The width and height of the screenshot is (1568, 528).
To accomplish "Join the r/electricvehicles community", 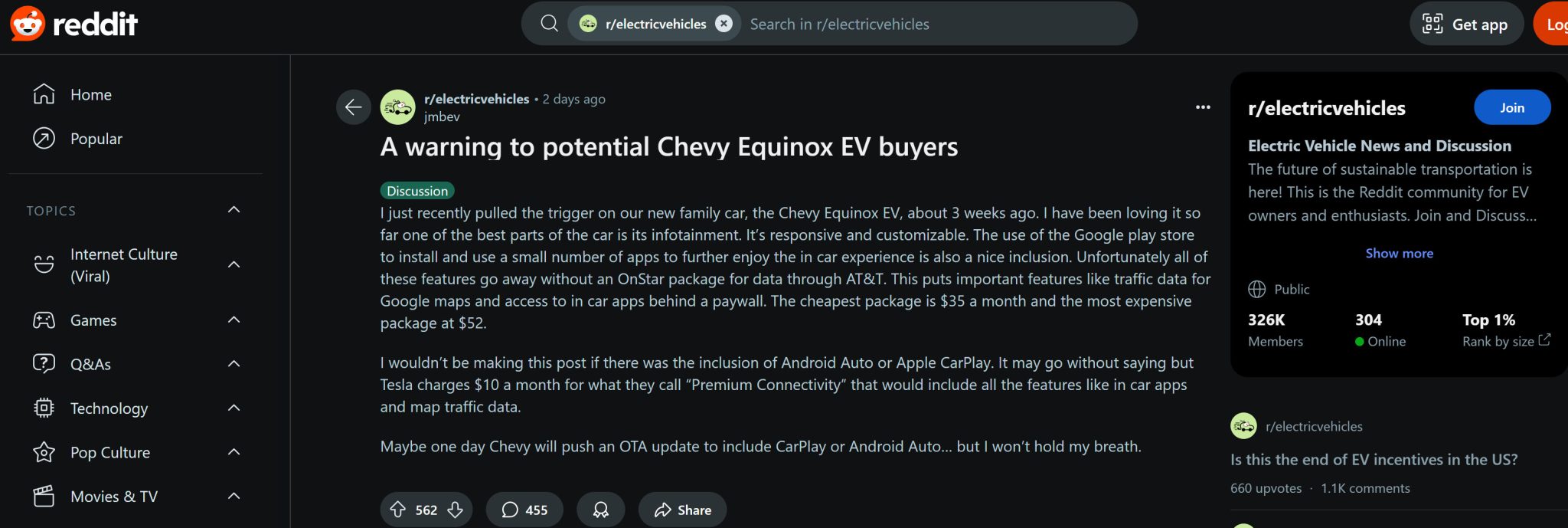I will [1511, 107].
